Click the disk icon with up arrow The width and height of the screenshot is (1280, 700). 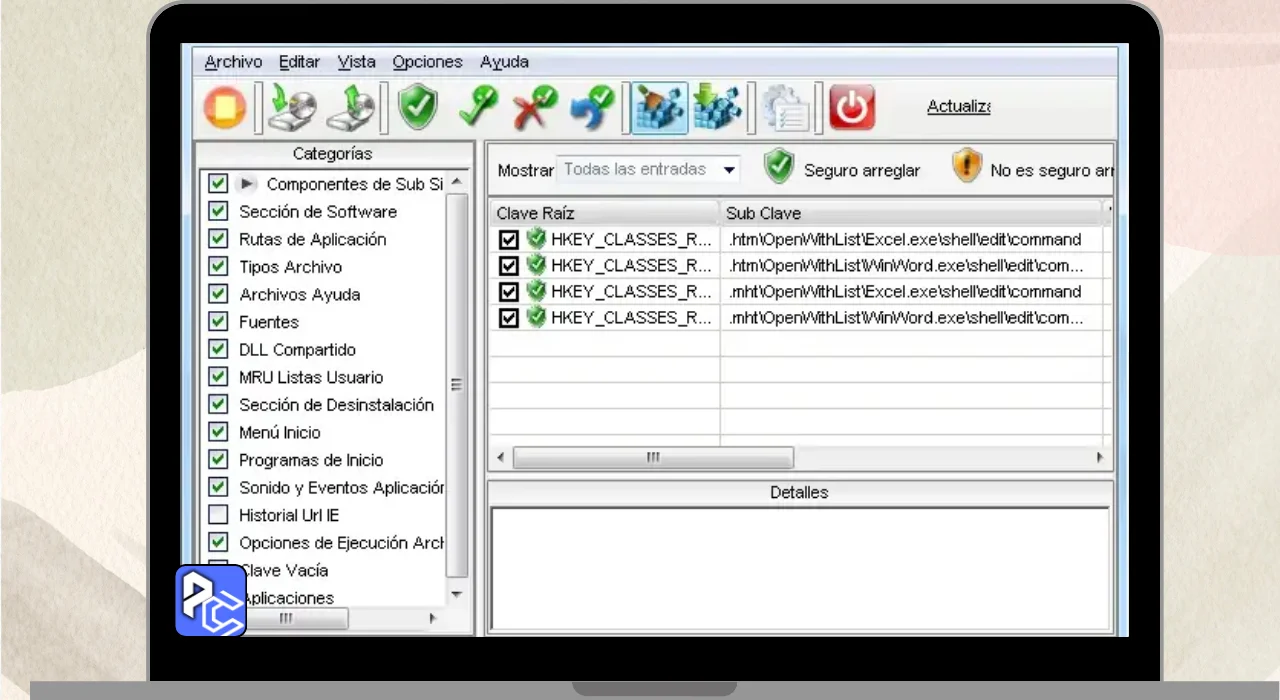pyautogui.click(x=352, y=108)
